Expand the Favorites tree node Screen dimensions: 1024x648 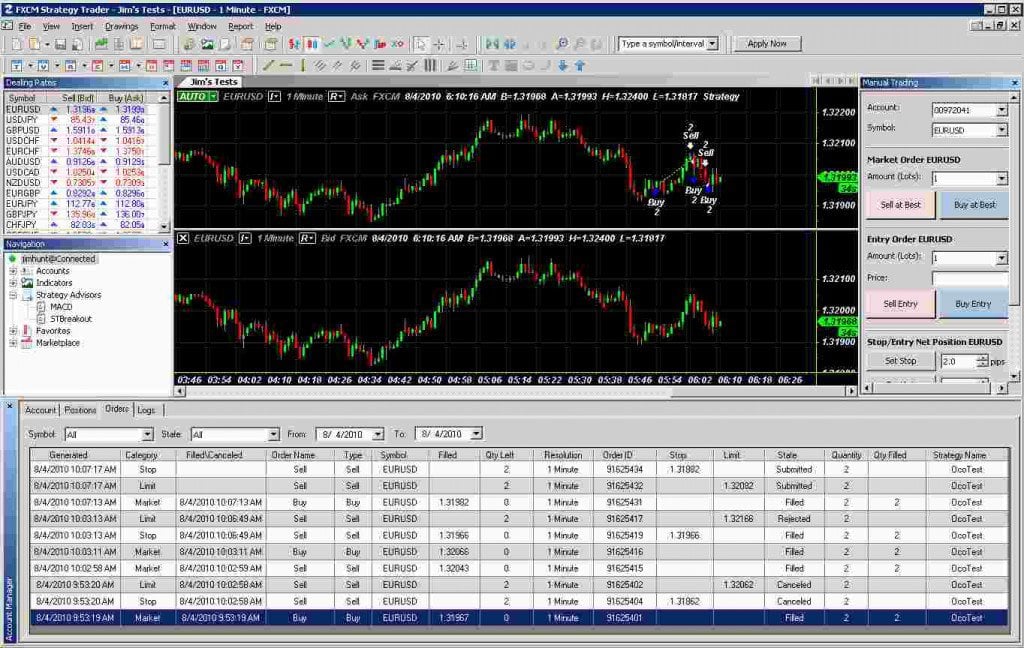point(12,331)
